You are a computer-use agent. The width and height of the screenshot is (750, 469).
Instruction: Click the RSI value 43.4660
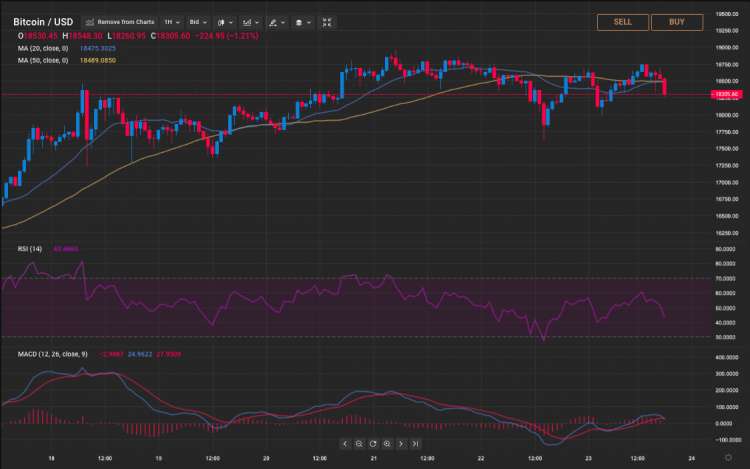[66, 249]
